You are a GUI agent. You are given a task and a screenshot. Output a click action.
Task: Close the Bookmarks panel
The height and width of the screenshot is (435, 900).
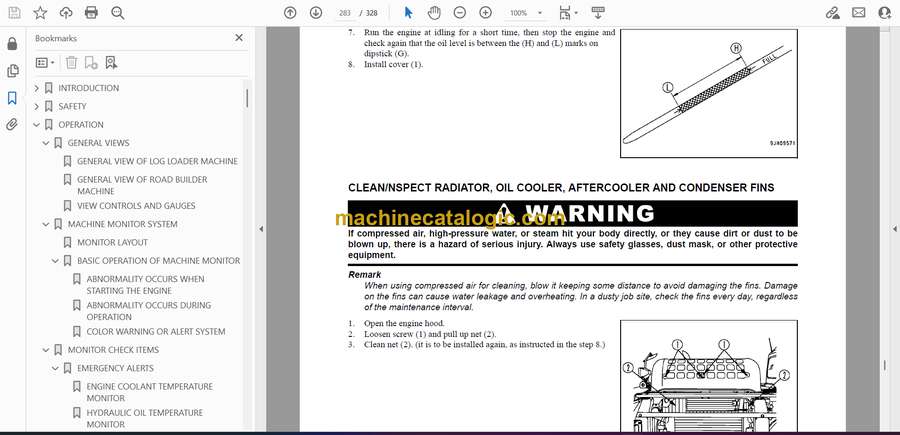tap(239, 38)
